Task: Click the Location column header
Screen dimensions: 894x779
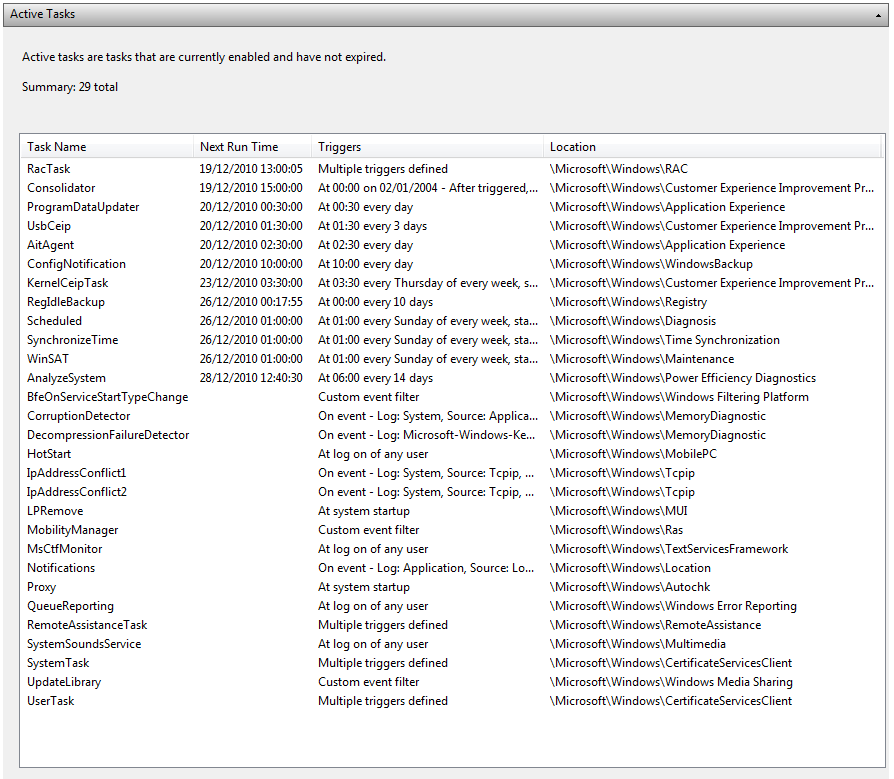Action: tap(713, 147)
